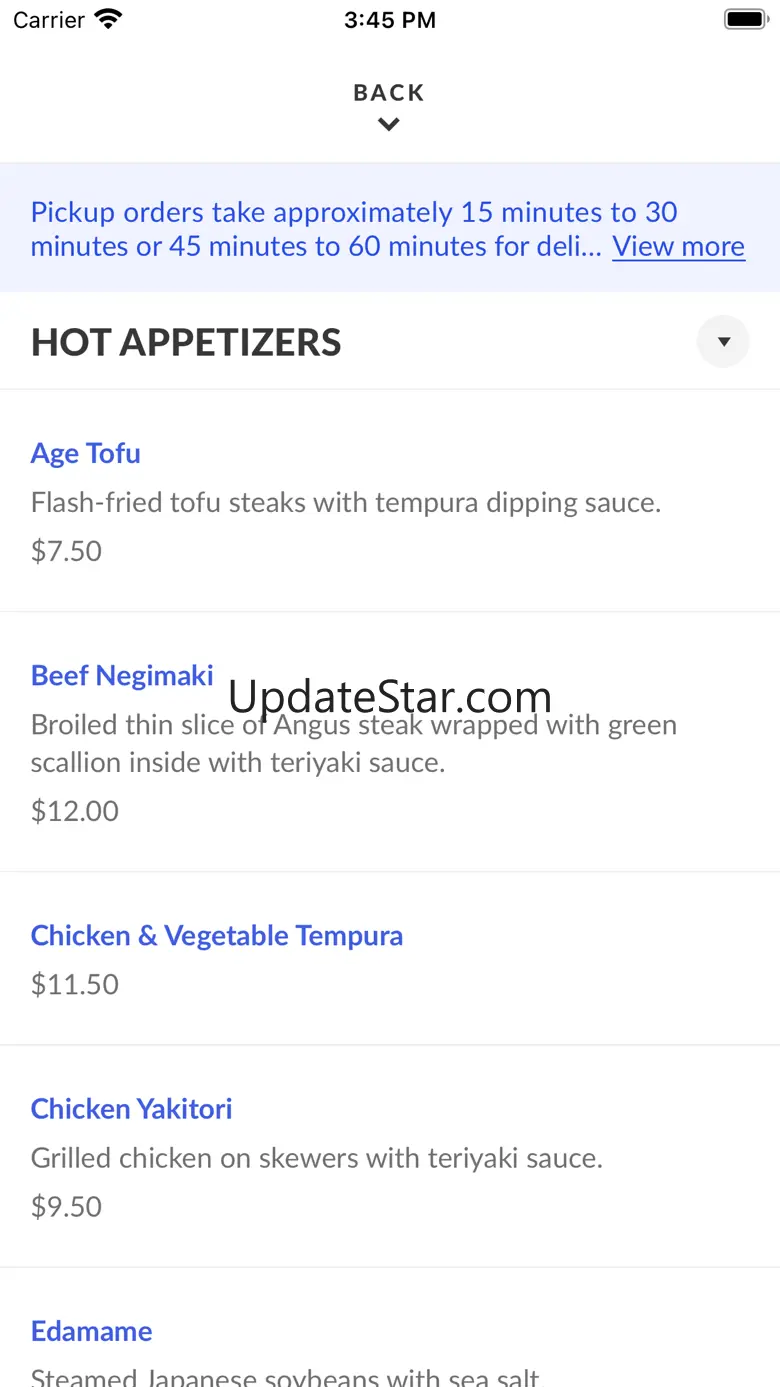Click the down chevron under BACK
This screenshot has height=1387, width=780.
[x=389, y=125]
